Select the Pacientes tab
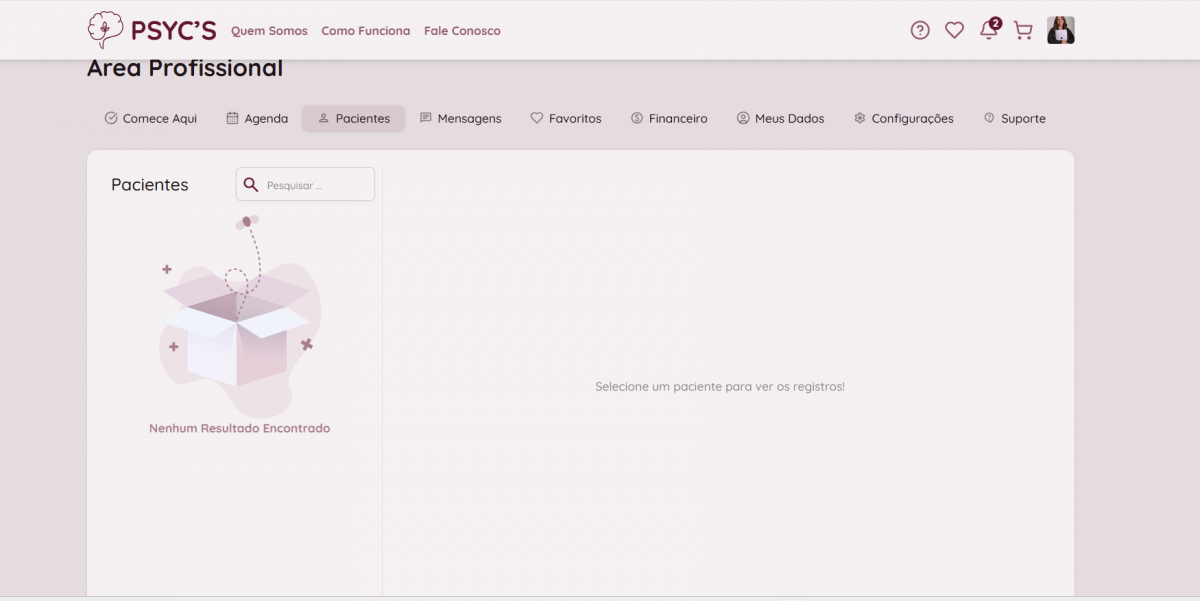The width and height of the screenshot is (1200, 601). tap(354, 118)
